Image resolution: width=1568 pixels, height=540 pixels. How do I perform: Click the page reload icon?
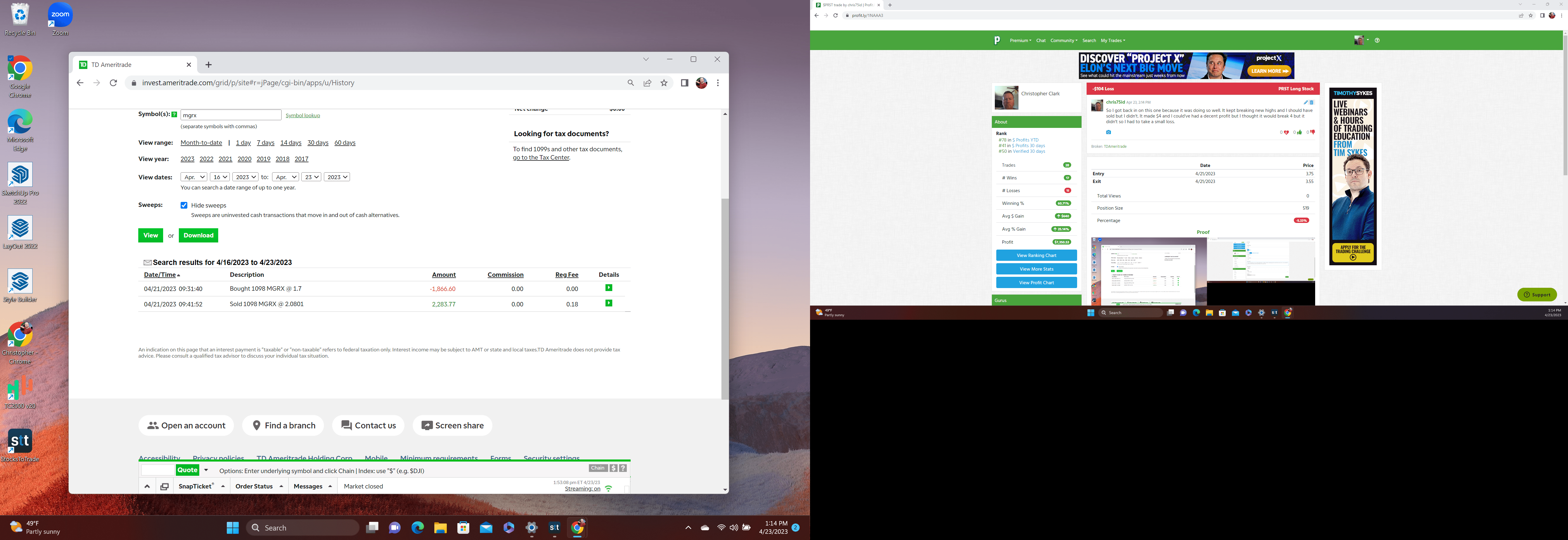[x=113, y=83]
